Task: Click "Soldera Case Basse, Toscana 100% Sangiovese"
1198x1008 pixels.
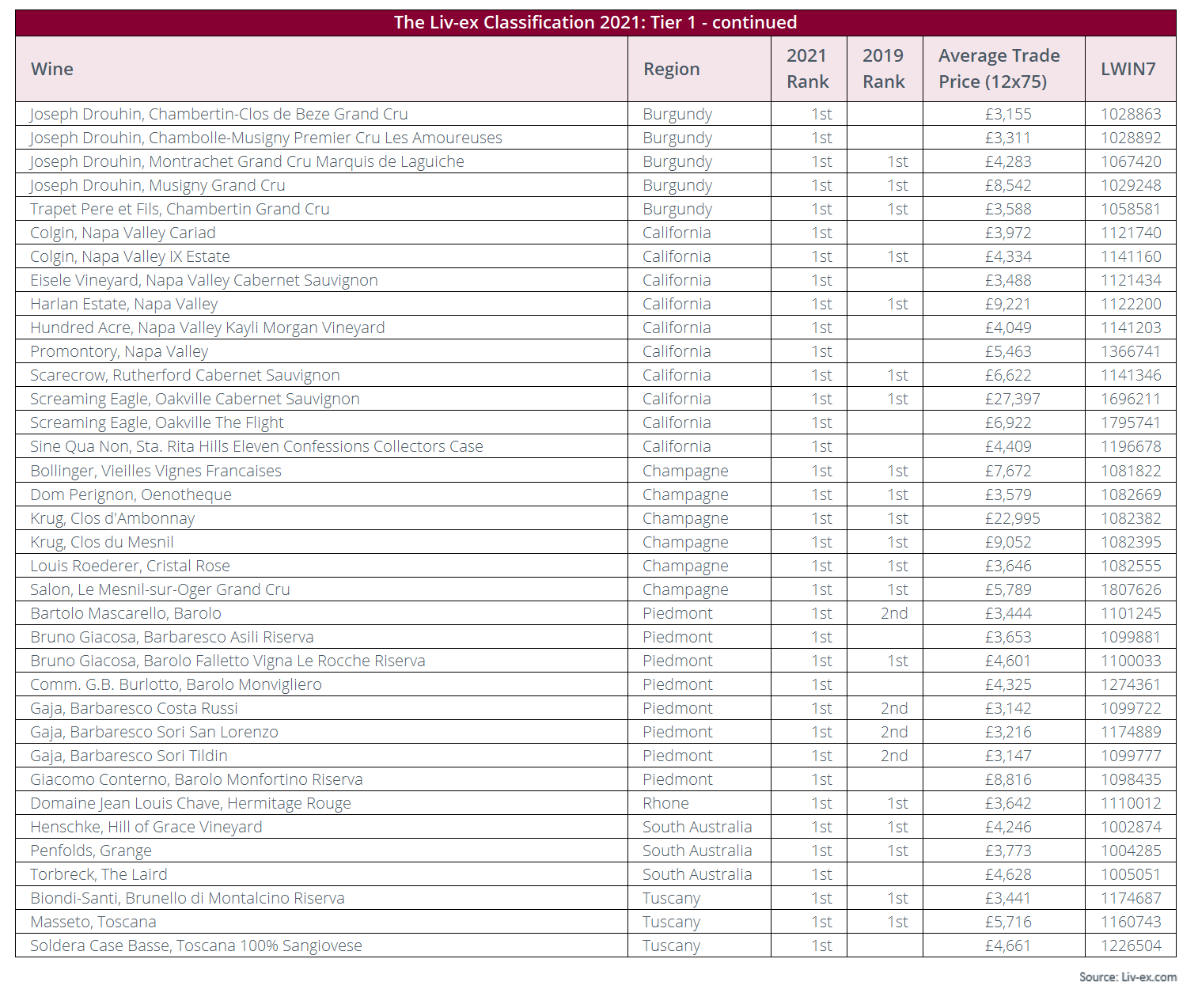Action: click(196, 945)
